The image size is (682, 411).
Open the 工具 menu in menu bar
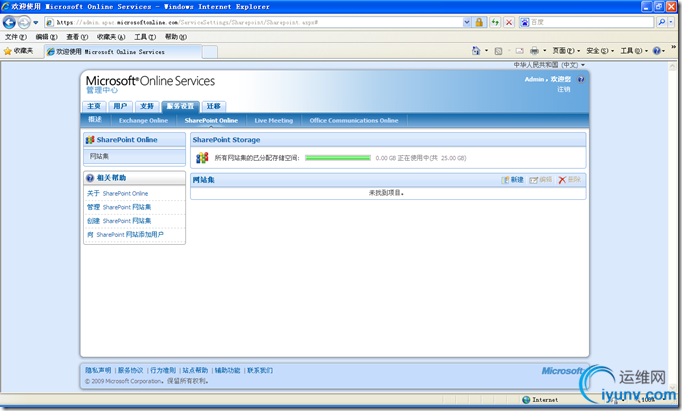pos(145,37)
